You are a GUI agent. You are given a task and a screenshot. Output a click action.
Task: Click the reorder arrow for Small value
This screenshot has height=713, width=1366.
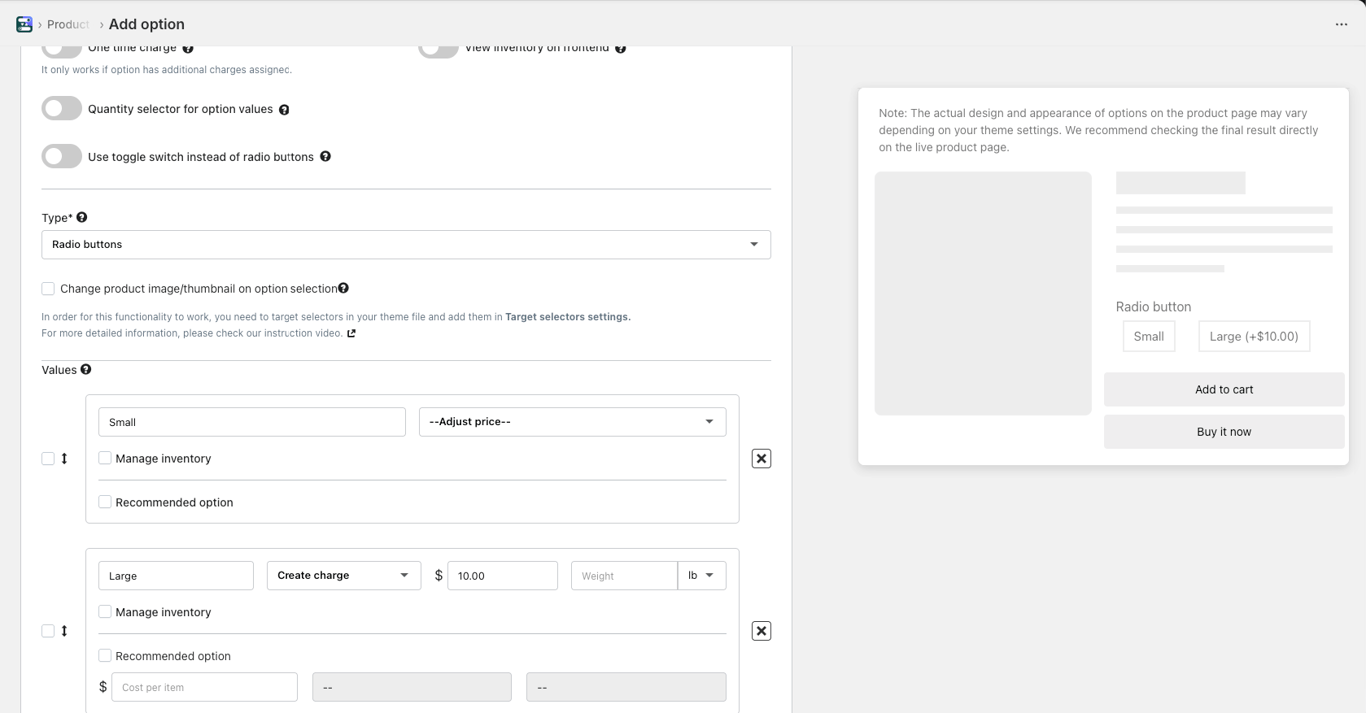tap(65, 459)
